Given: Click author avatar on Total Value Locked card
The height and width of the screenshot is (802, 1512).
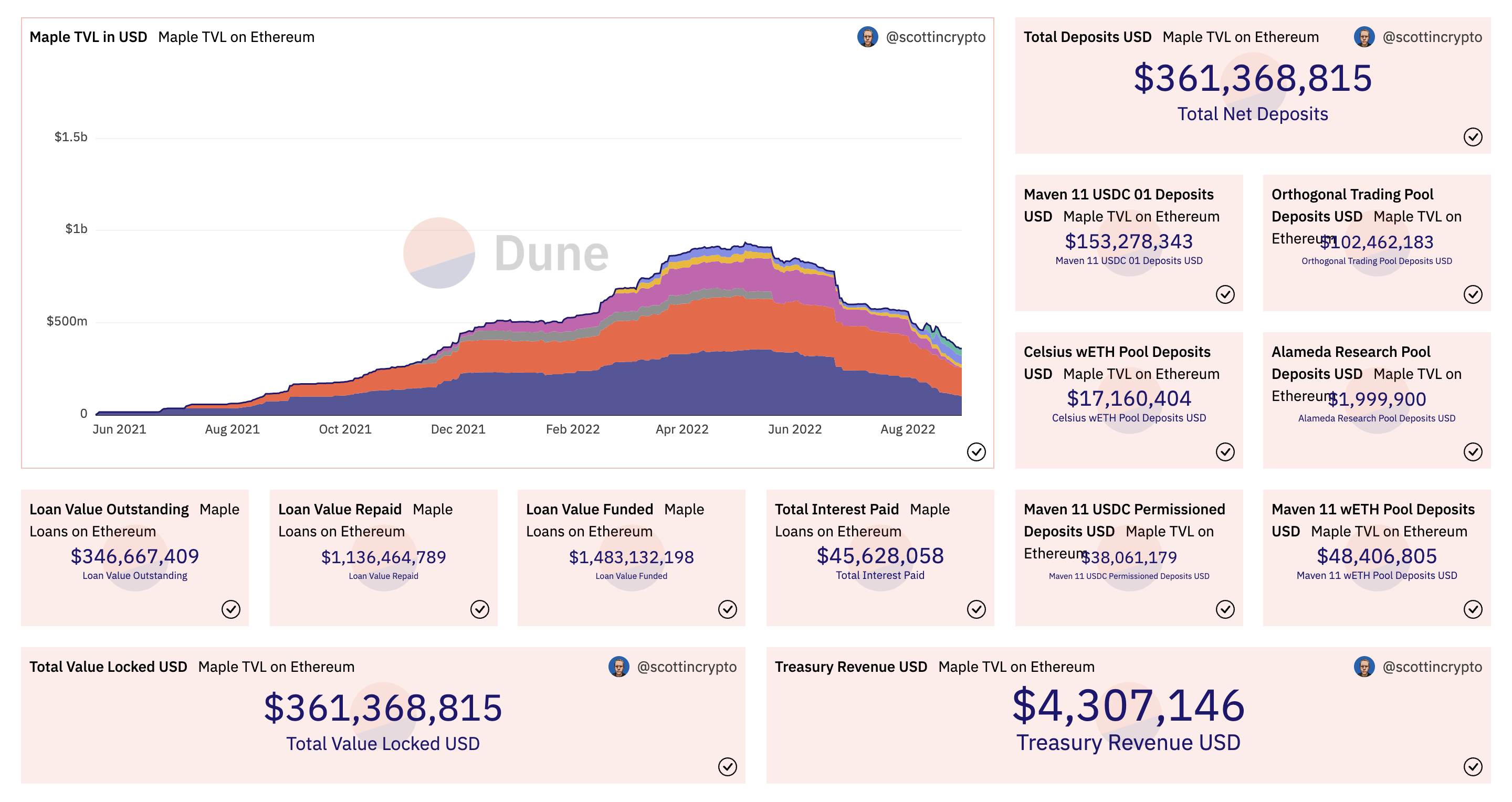Looking at the screenshot, I should pyautogui.click(x=618, y=667).
